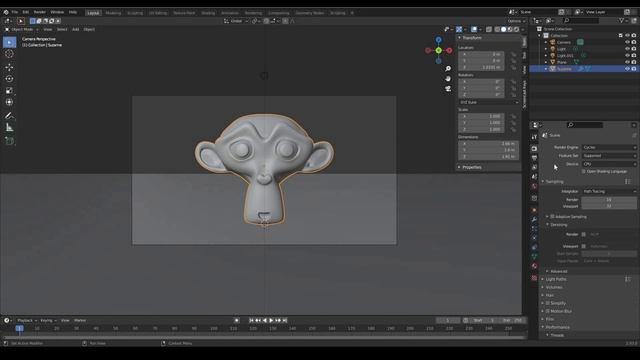Click the play animation button
The height and width of the screenshot is (360, 640).
click(x=271, y=320)
